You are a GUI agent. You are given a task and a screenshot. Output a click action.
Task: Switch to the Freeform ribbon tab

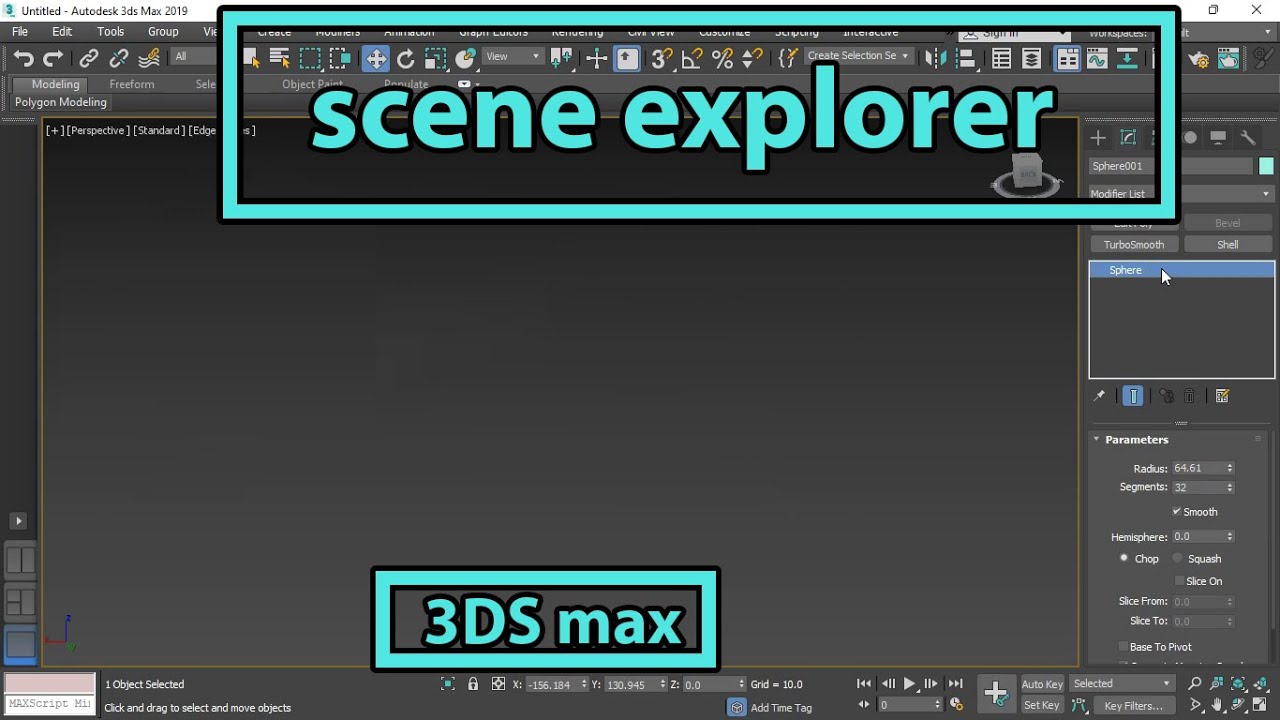click(132, 84)
